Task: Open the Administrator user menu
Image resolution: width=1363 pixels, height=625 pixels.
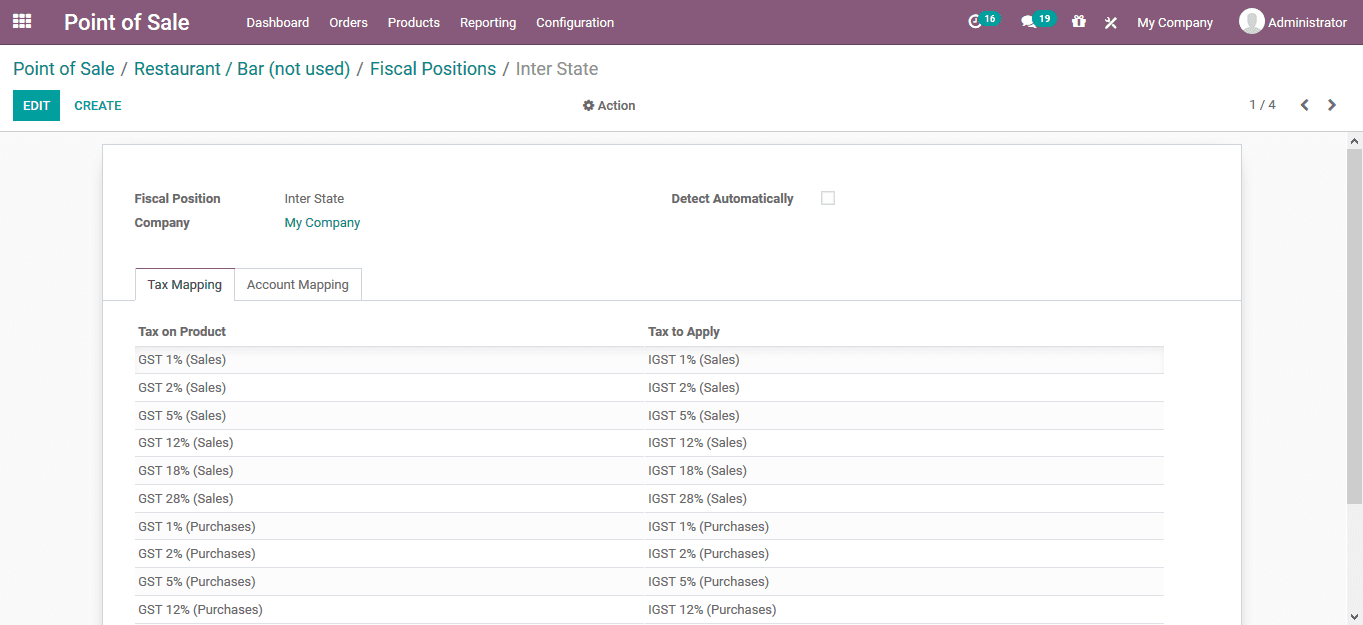Action: click(1293, 21)
